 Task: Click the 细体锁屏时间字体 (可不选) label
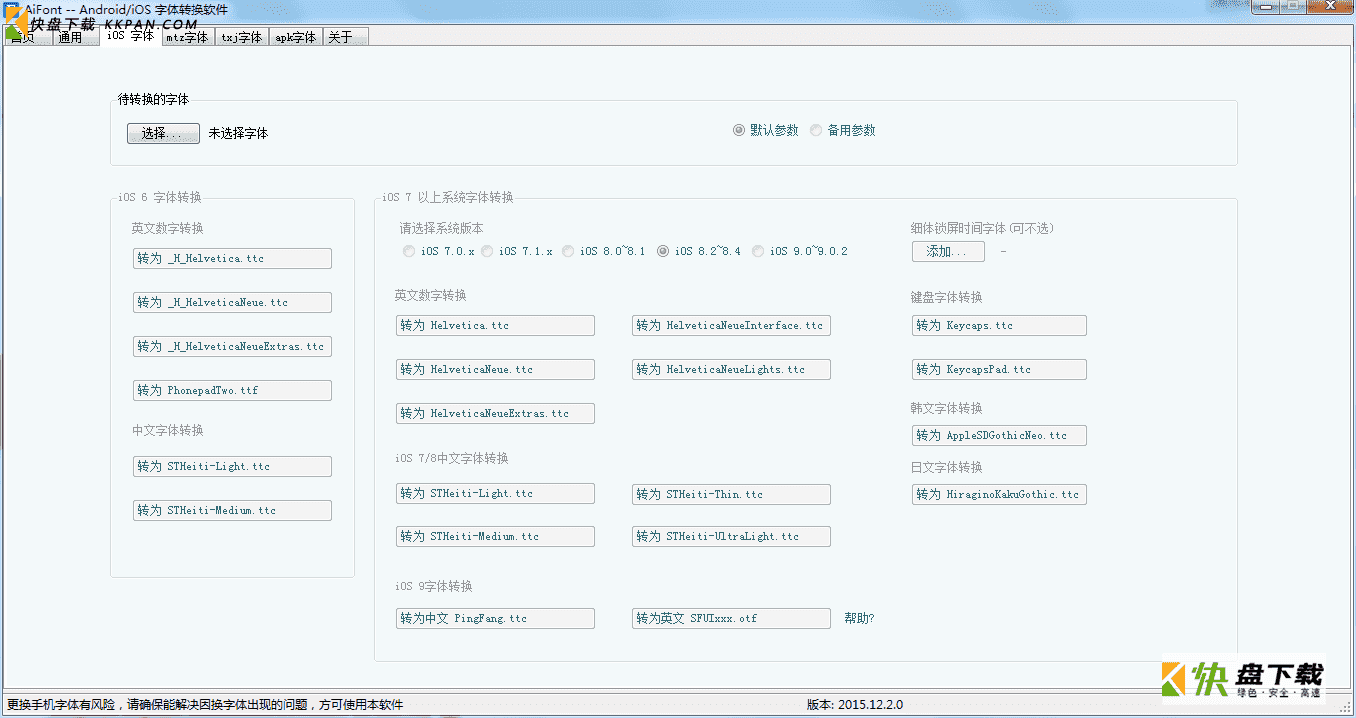pyautogui.click(x=982, y=228)
